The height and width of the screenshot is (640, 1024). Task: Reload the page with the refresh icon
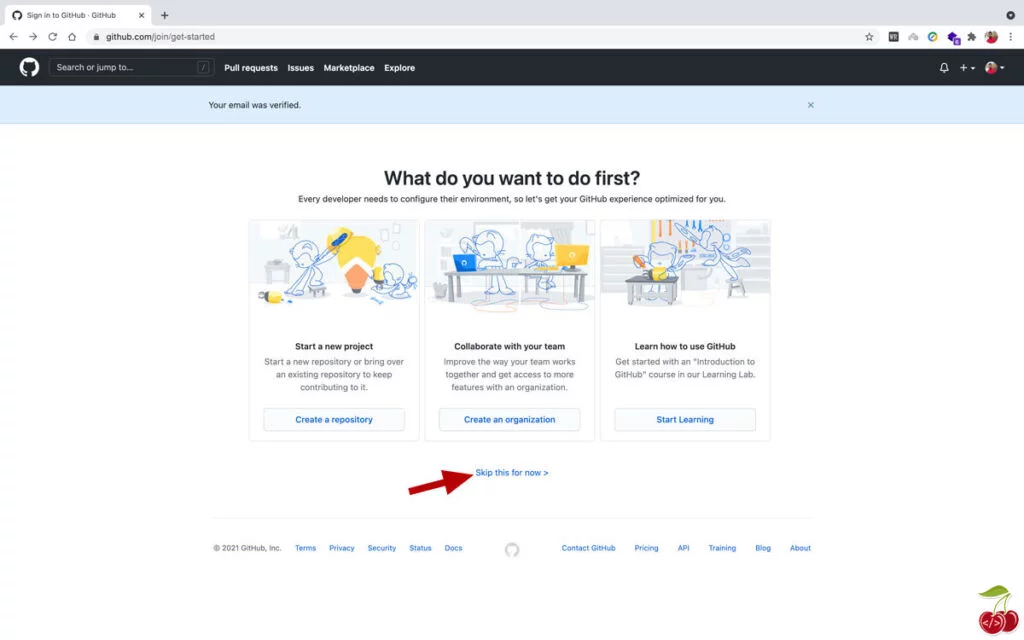[x=52, y=36]
